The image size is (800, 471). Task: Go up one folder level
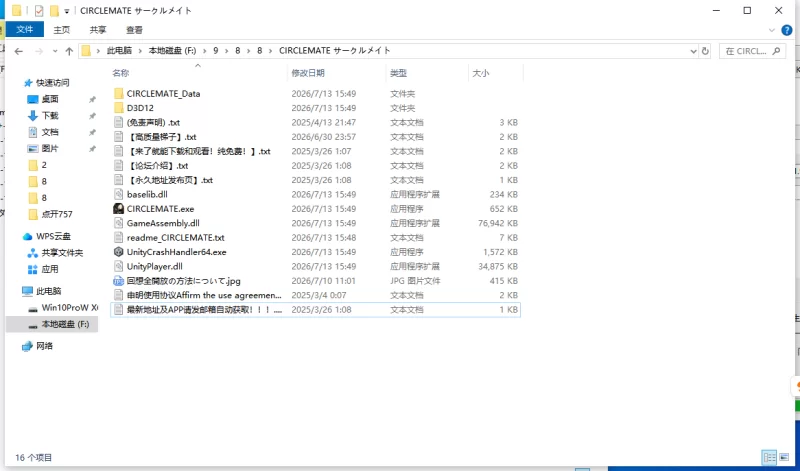[69, 51]
